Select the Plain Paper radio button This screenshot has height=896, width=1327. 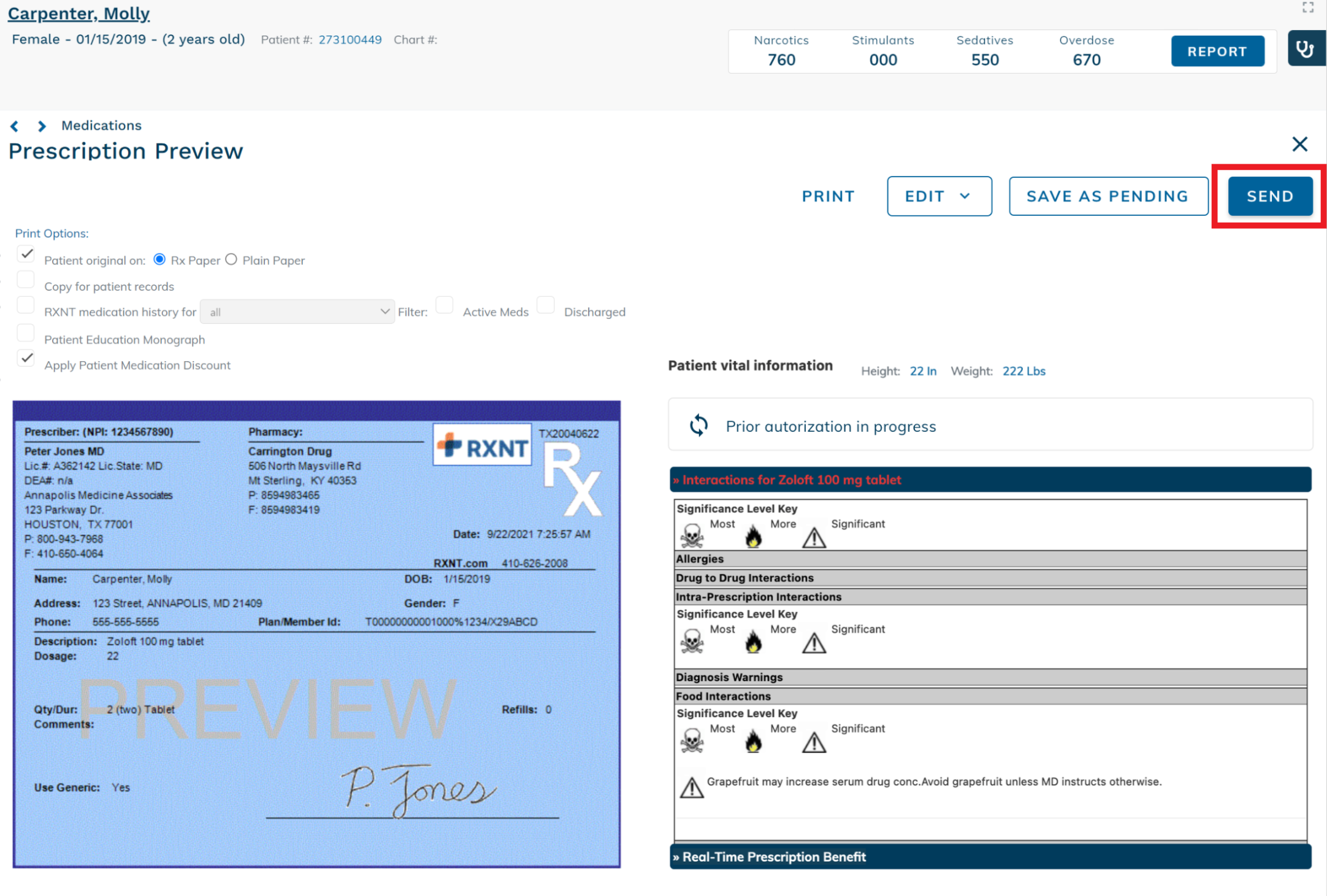coord(231,259)
